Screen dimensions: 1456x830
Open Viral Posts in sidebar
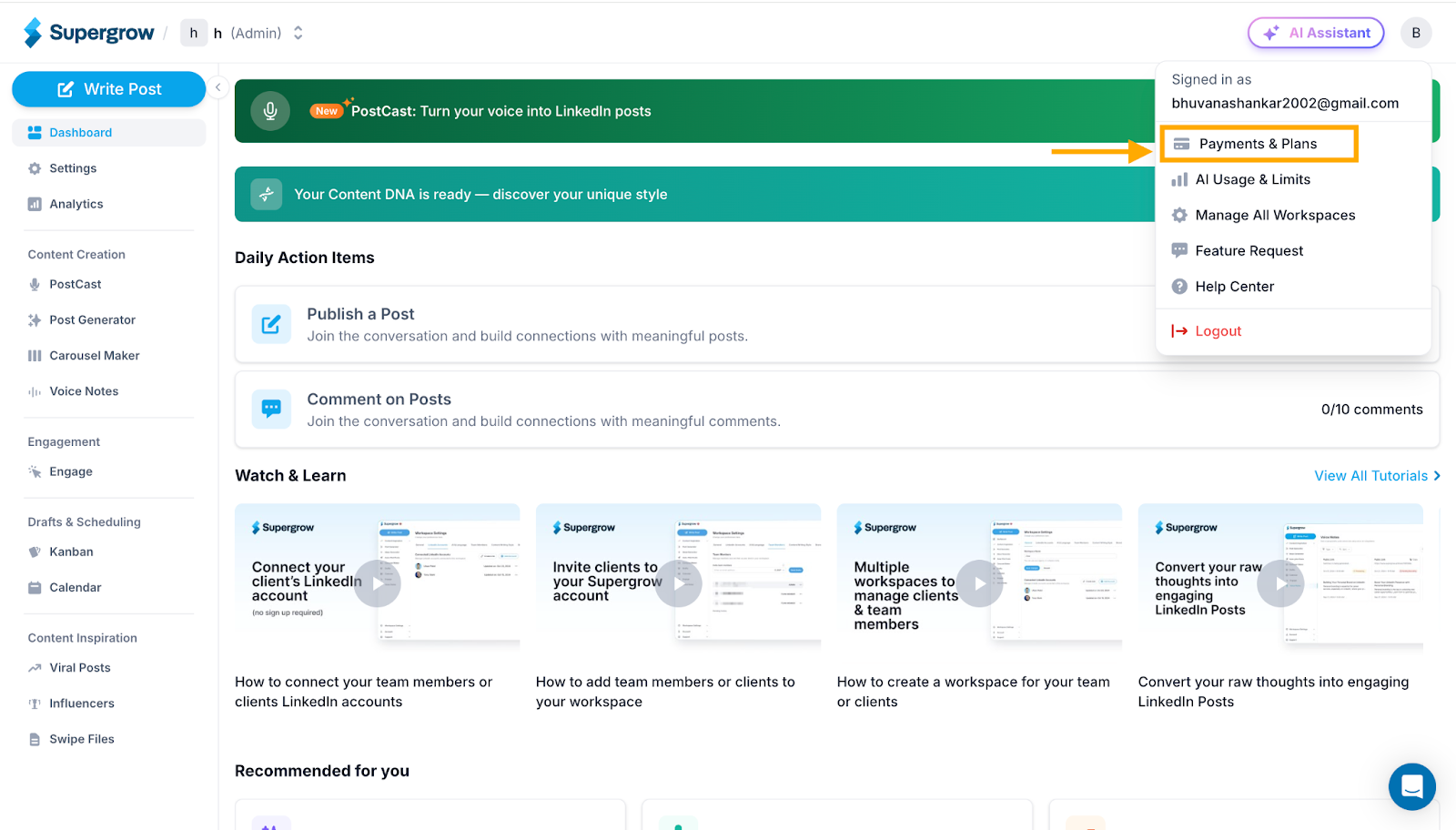[x=109, y=667]
